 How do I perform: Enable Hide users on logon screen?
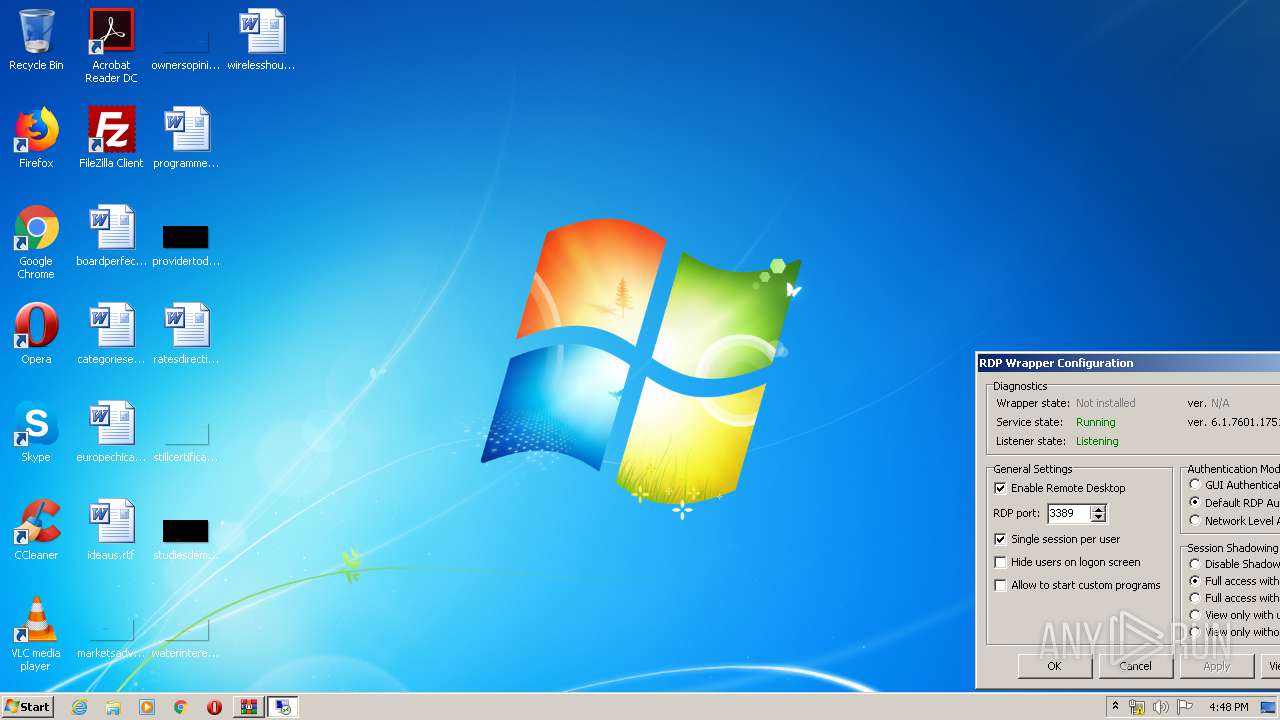(x=1000, y=562)
